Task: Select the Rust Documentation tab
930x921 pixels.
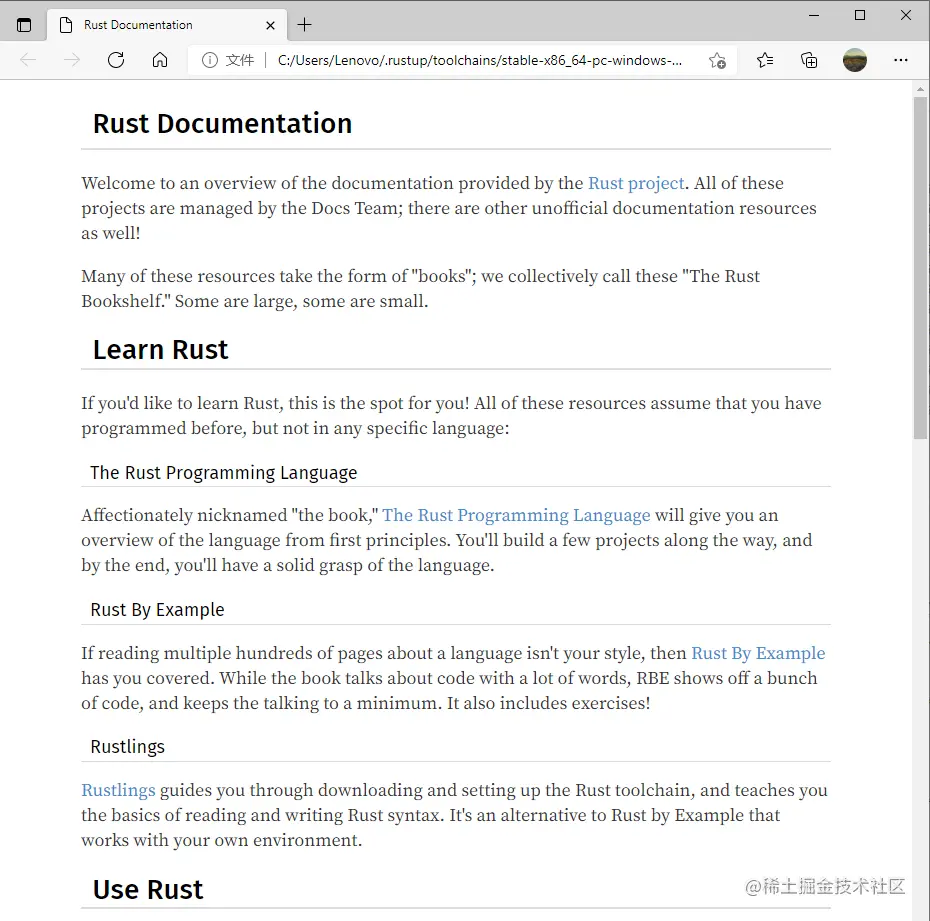Action: [167, 25]
